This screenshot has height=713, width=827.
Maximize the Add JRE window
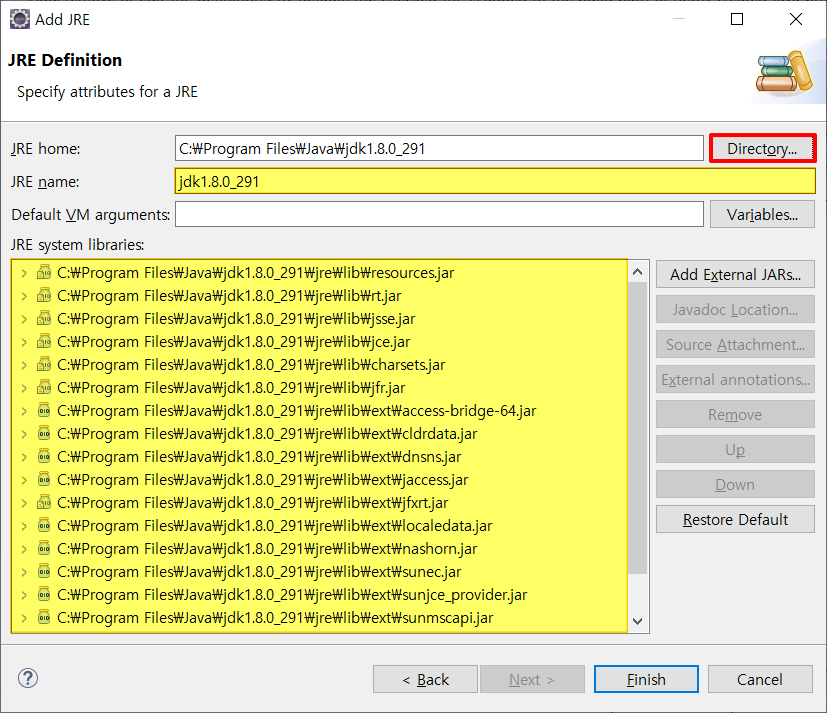click(x=737, y=19)
